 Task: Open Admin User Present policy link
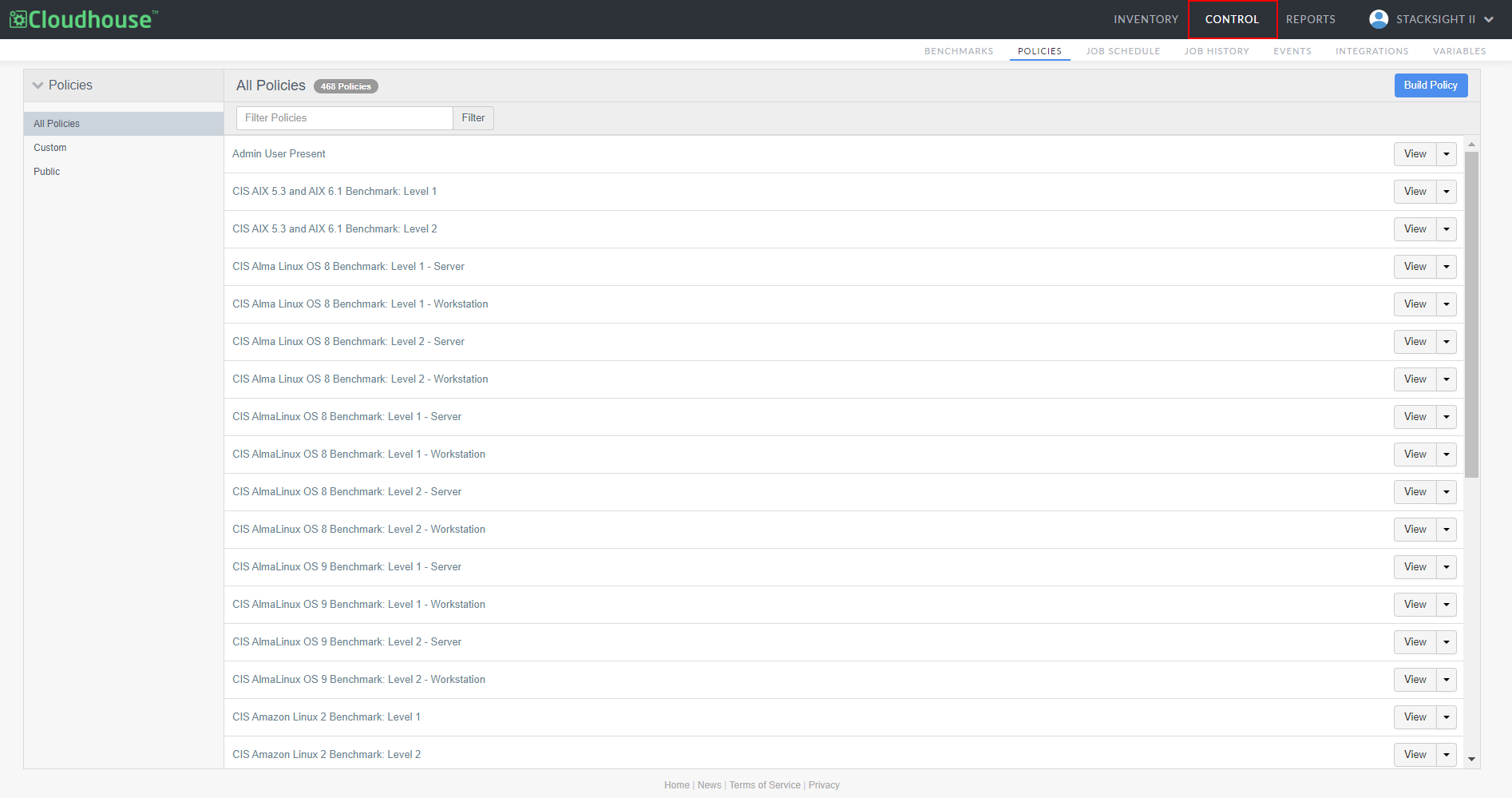(279, 154)
